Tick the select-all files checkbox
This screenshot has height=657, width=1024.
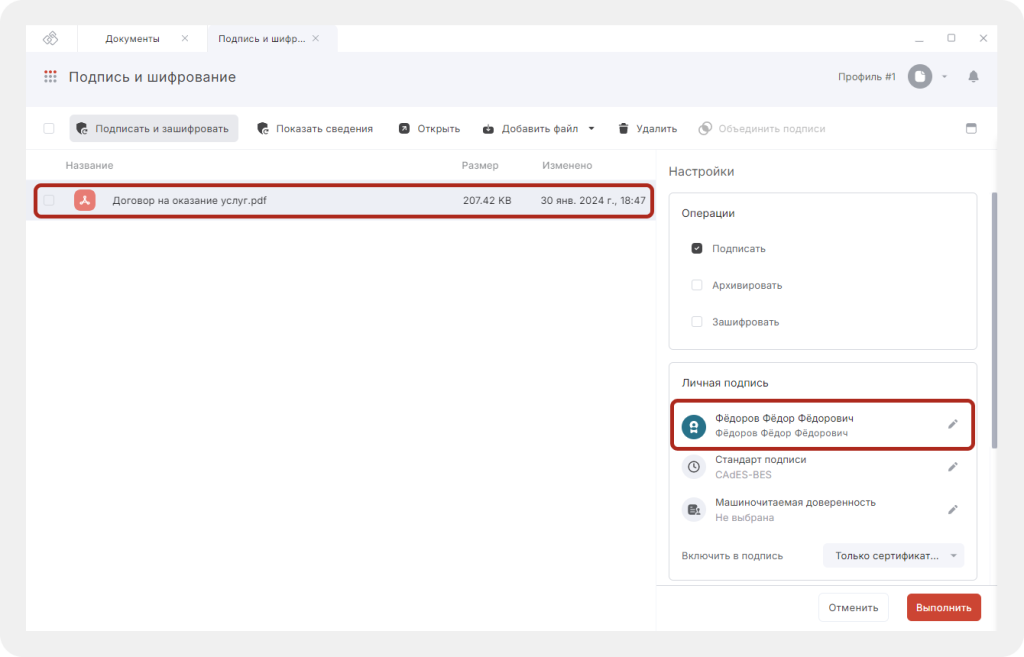(49, 128)
